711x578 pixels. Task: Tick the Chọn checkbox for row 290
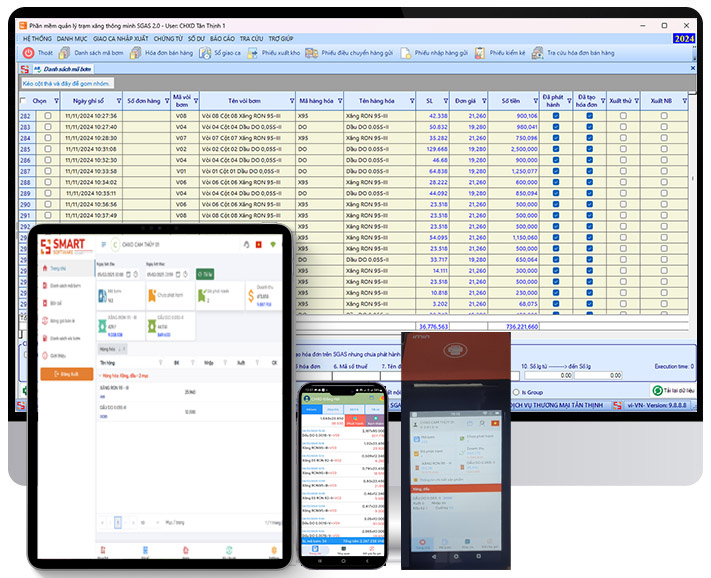click(x=48, y=204)
